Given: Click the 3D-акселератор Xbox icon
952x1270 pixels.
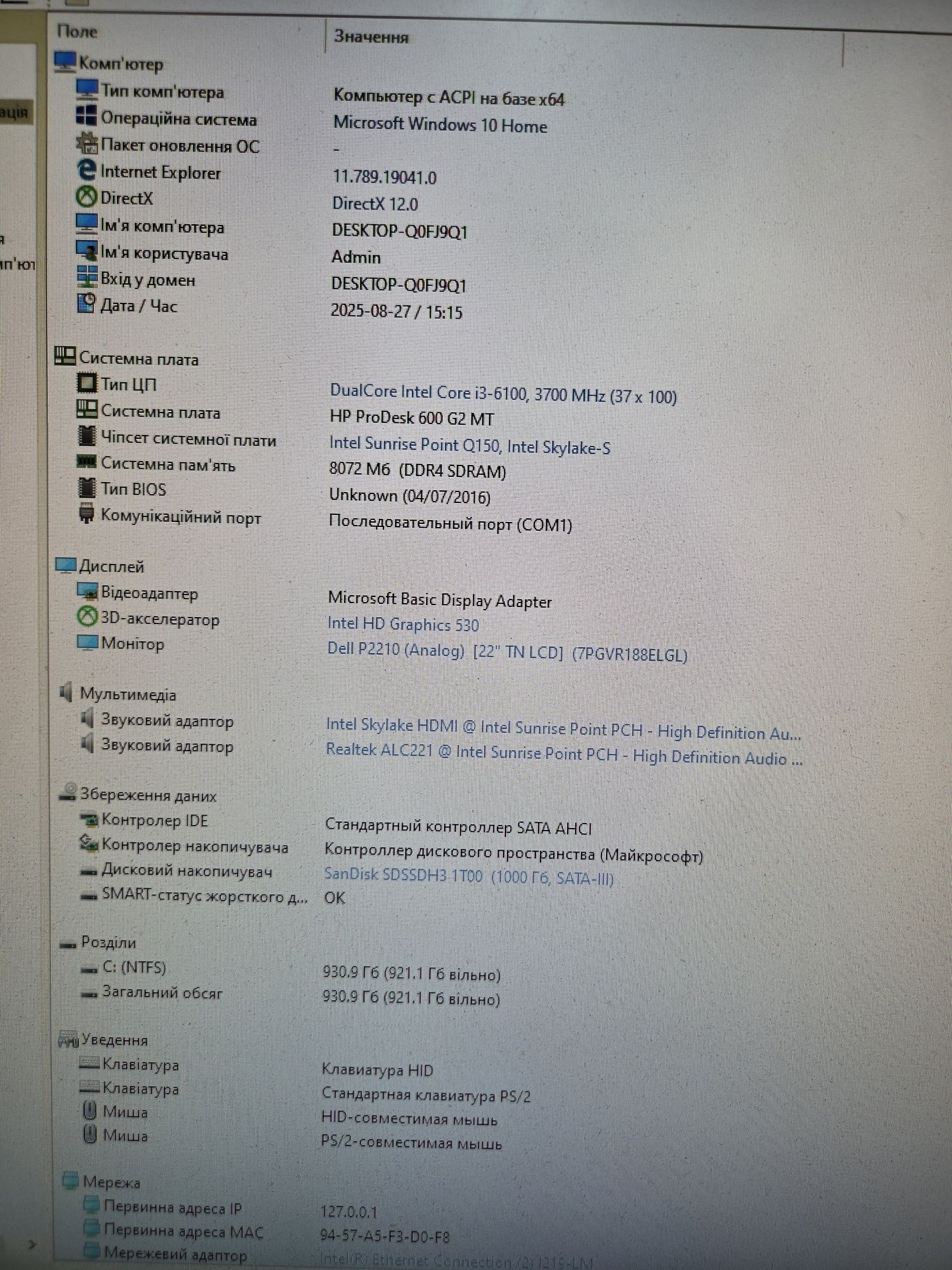Looking at the screenshot, I should [87, 616].
